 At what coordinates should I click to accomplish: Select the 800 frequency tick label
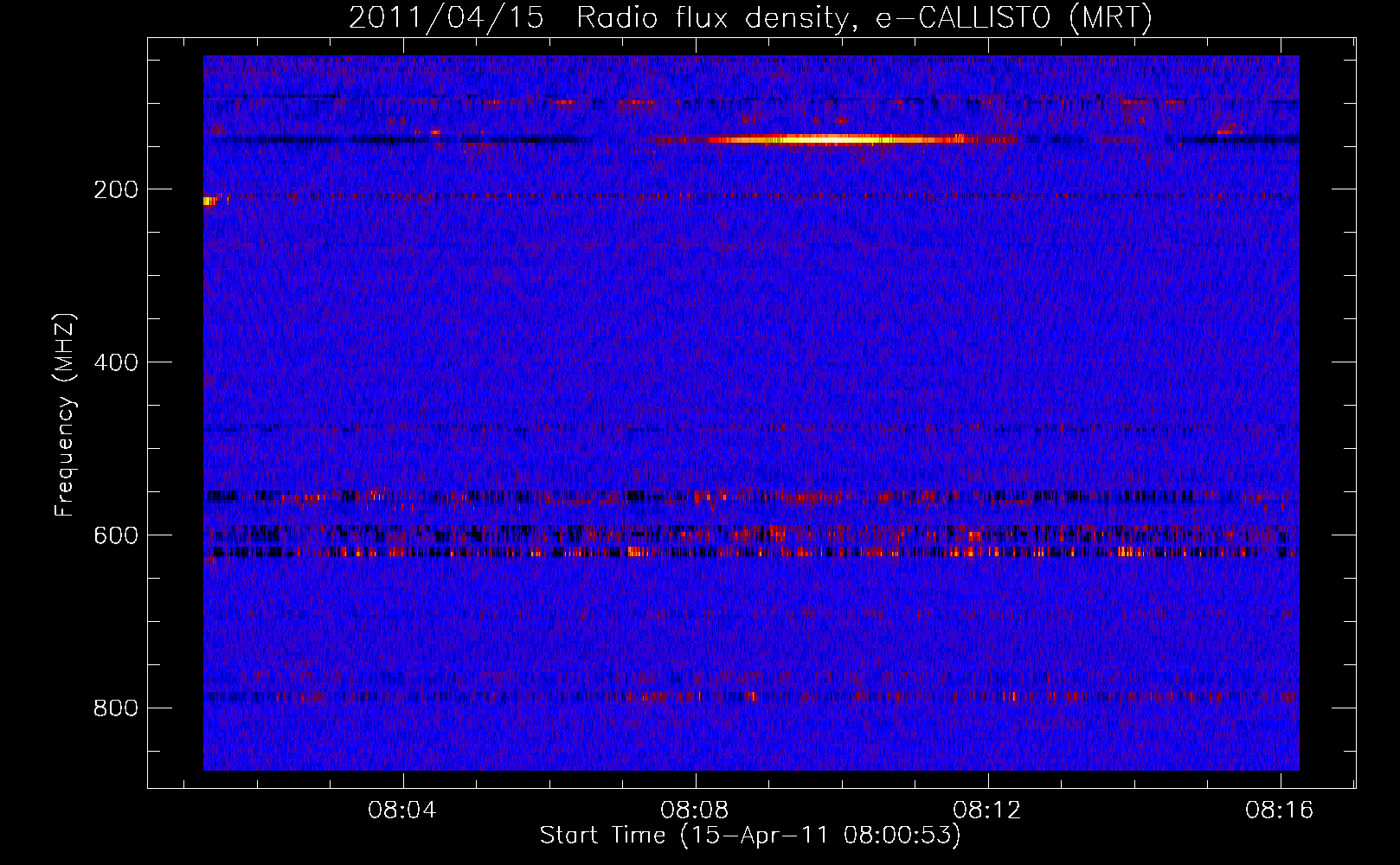click(116, 708)
